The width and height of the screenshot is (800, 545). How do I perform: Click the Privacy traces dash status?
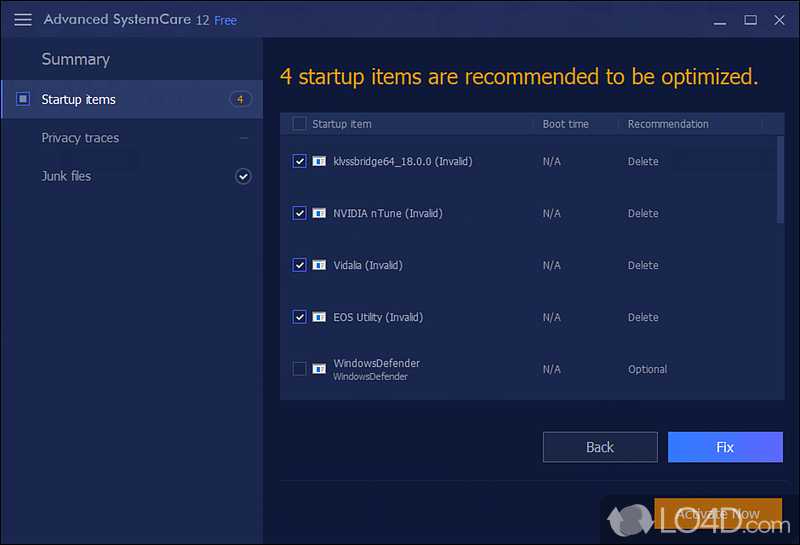point(244,138)
